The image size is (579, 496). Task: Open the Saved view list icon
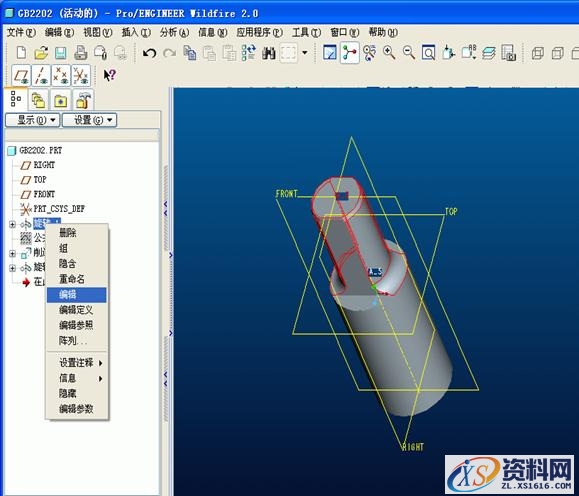coord(468,53)
